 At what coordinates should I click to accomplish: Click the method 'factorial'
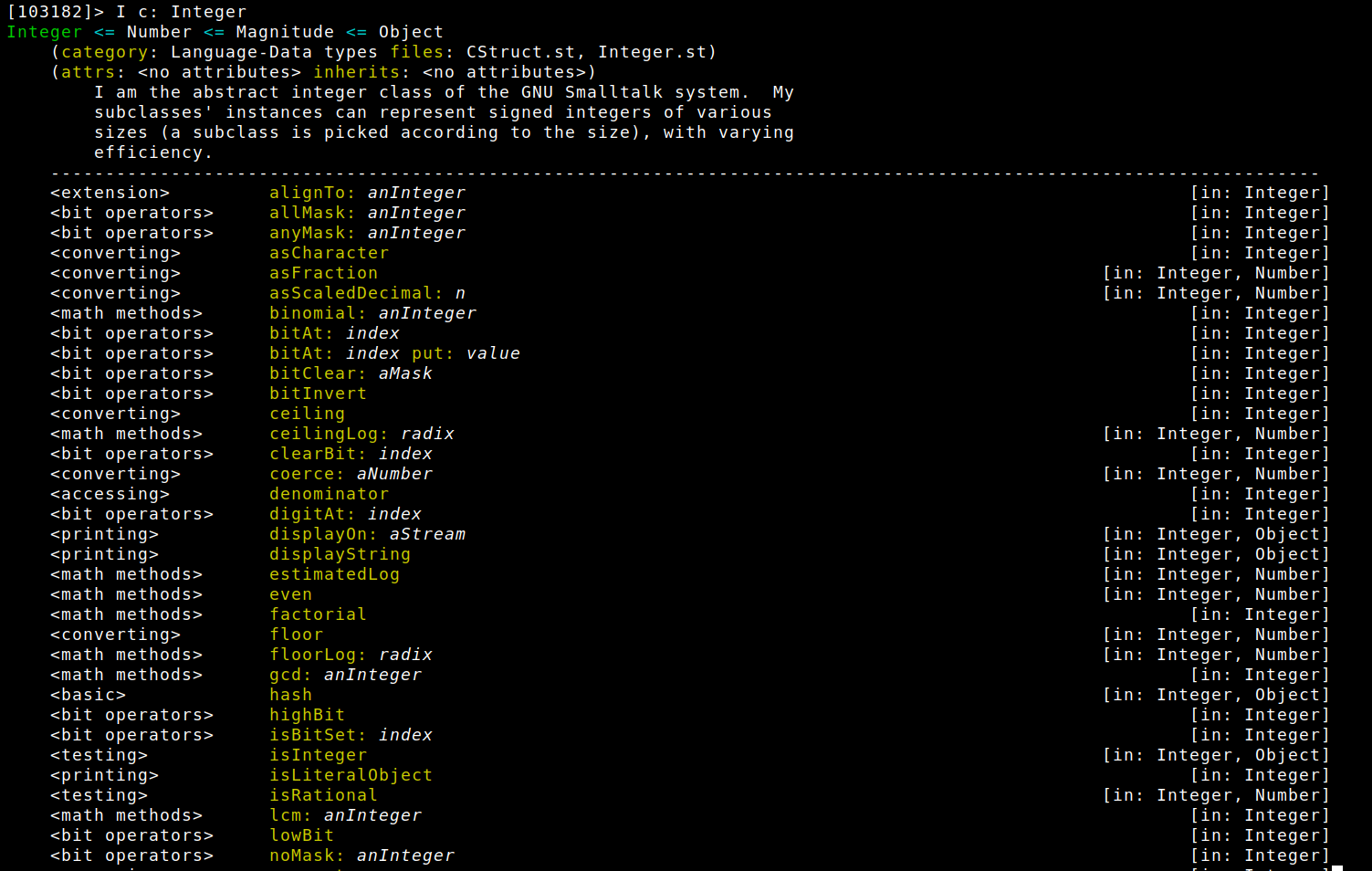coord(318,614)
